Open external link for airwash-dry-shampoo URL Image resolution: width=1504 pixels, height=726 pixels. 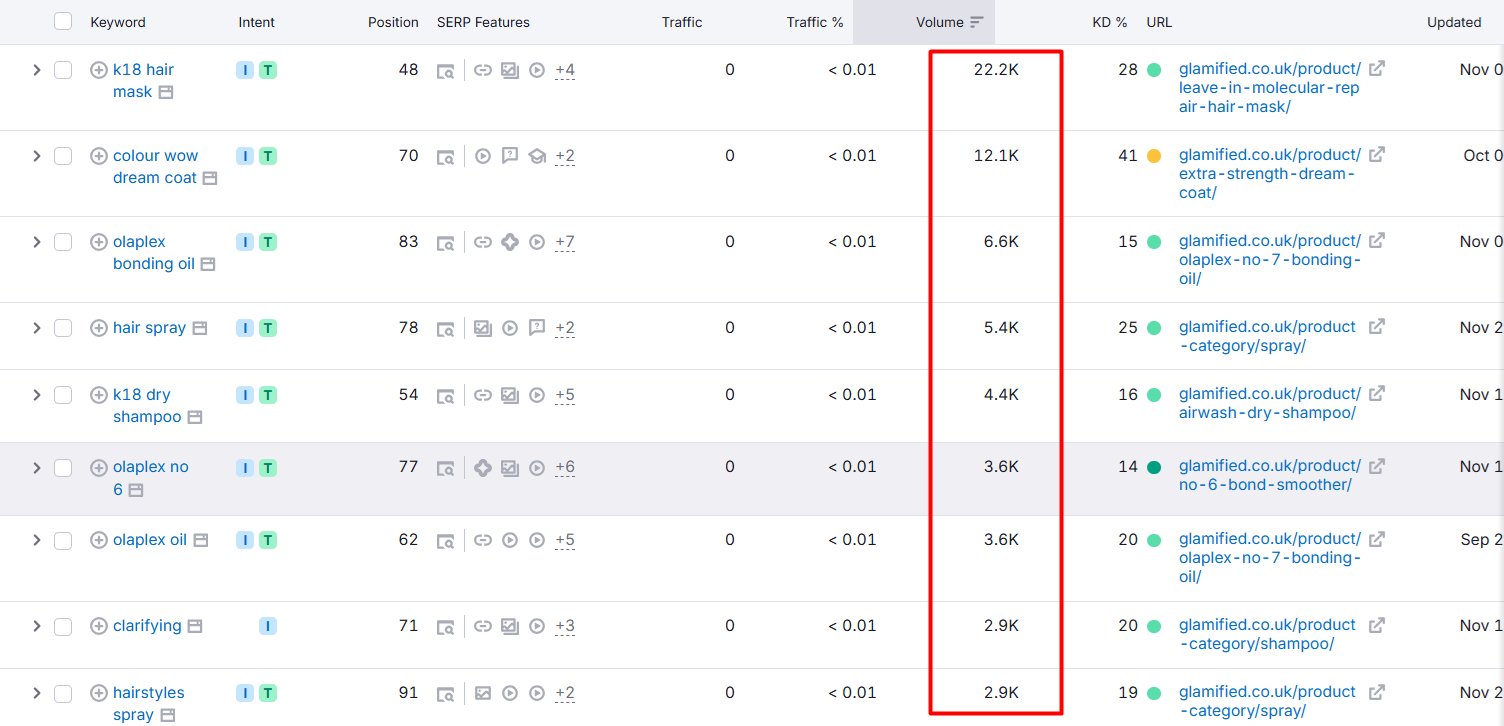[x=1377, y=394]
